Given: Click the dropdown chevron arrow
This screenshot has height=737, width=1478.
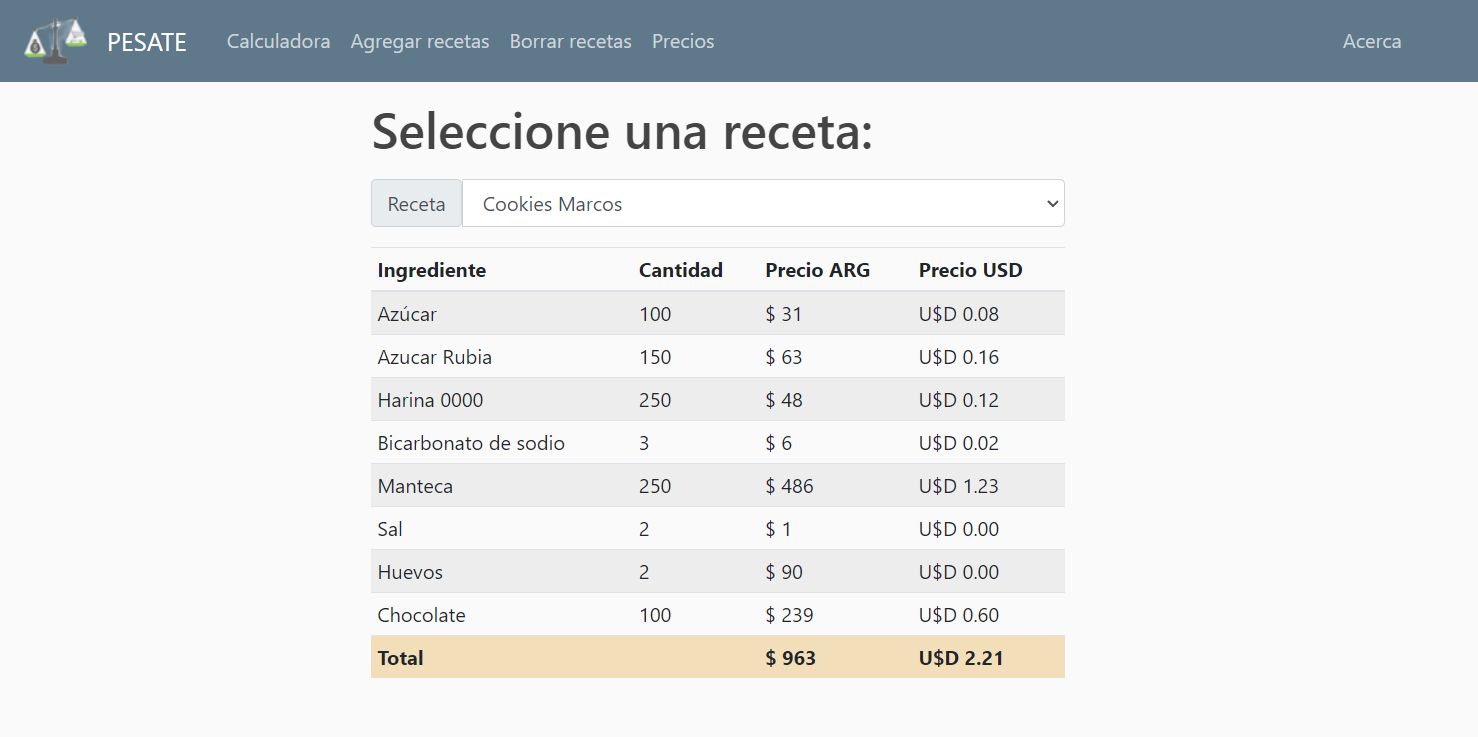Looking at the screenshot, I should (x=1051, y=203).
